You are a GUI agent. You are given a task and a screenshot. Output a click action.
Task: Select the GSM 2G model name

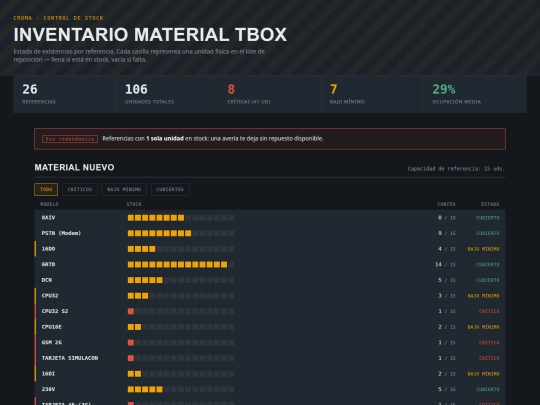pyautogui.click(x=52, y=342)
